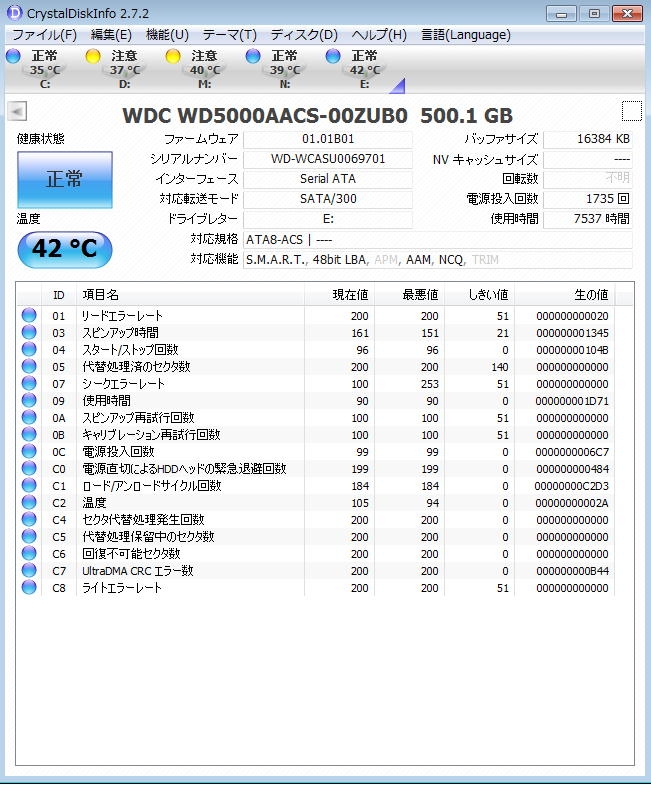Click status icon for UltraDMA CRC エラー数 row
Image resolution: width=651 pixels, height=785 pixels.
[x=29, y=570]
